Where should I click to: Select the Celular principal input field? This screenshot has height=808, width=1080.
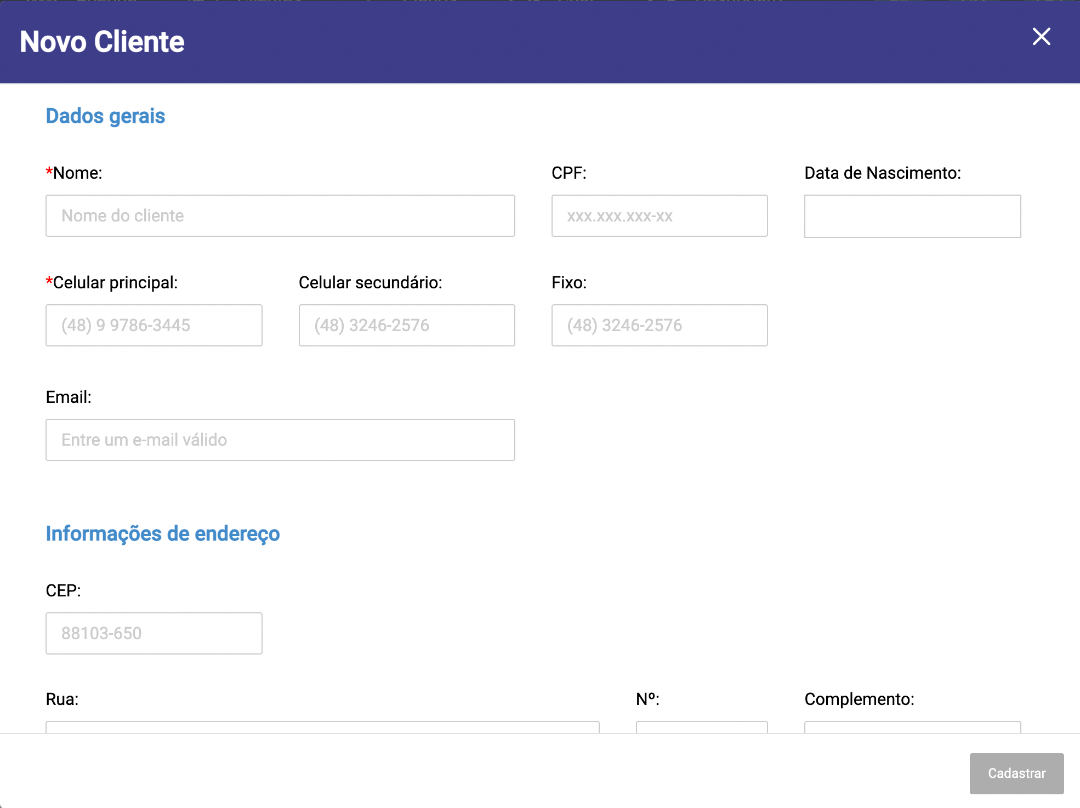pyautogui.click(x=154, y=326)
